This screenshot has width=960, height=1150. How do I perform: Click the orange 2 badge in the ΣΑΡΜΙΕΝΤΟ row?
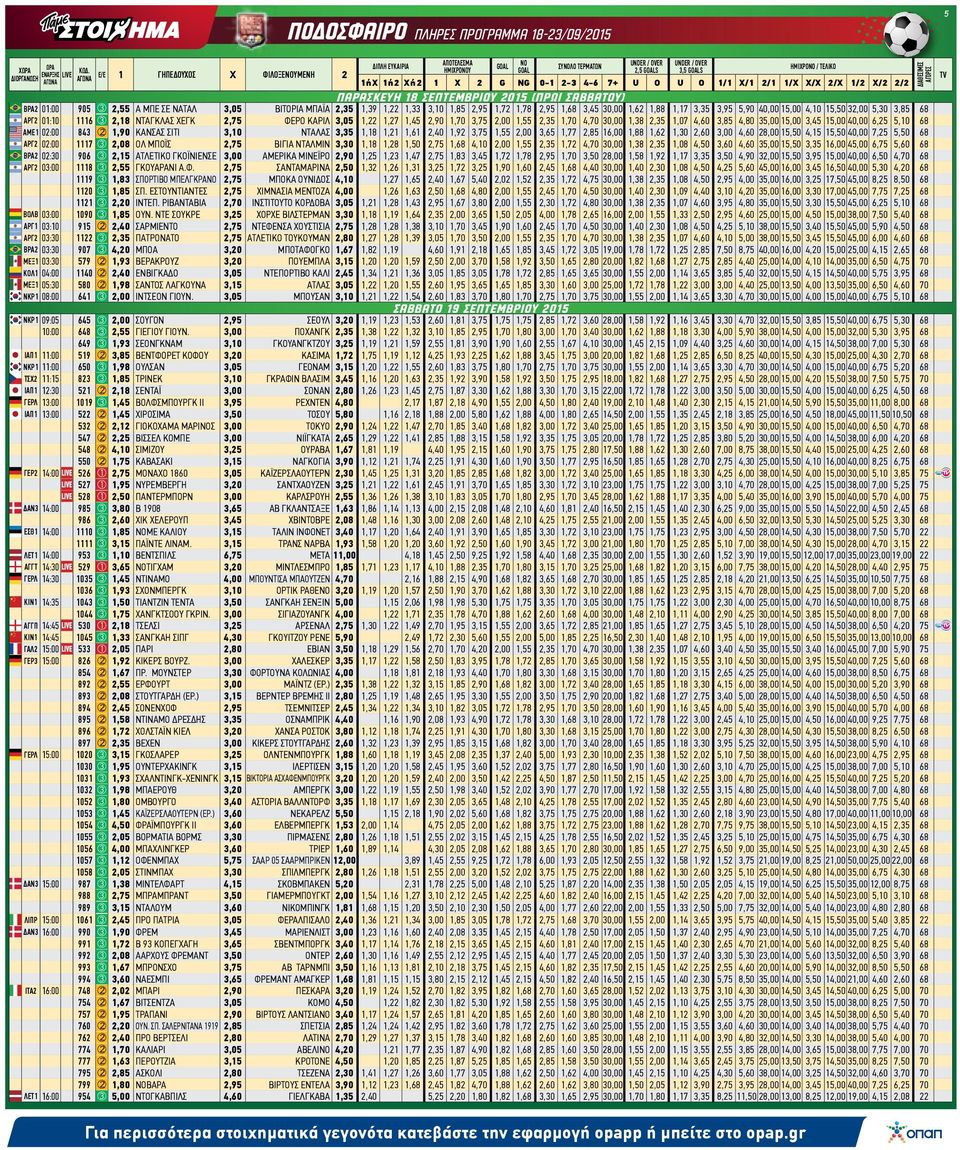coord(102,226)
